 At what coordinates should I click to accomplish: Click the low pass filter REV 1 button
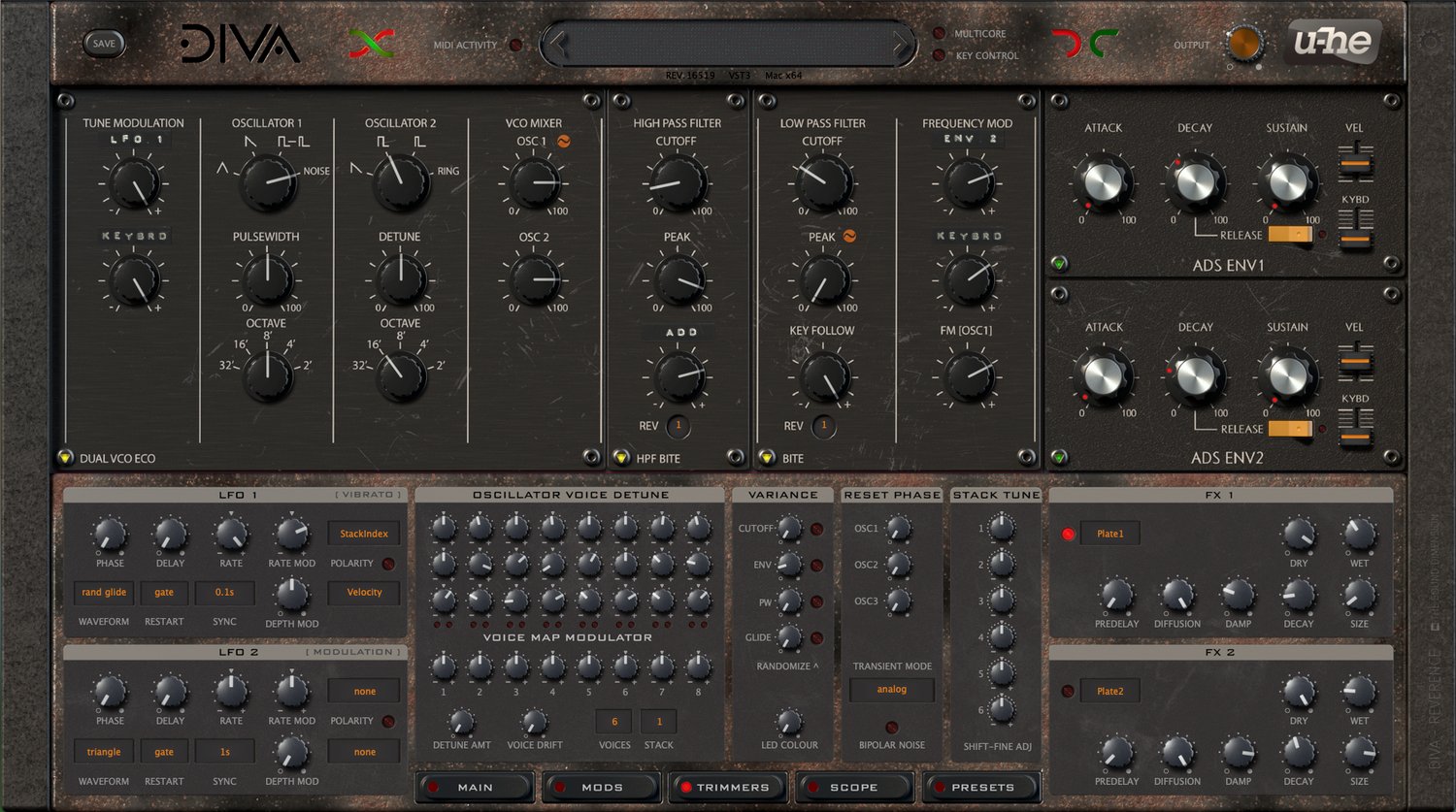[823, 425]
